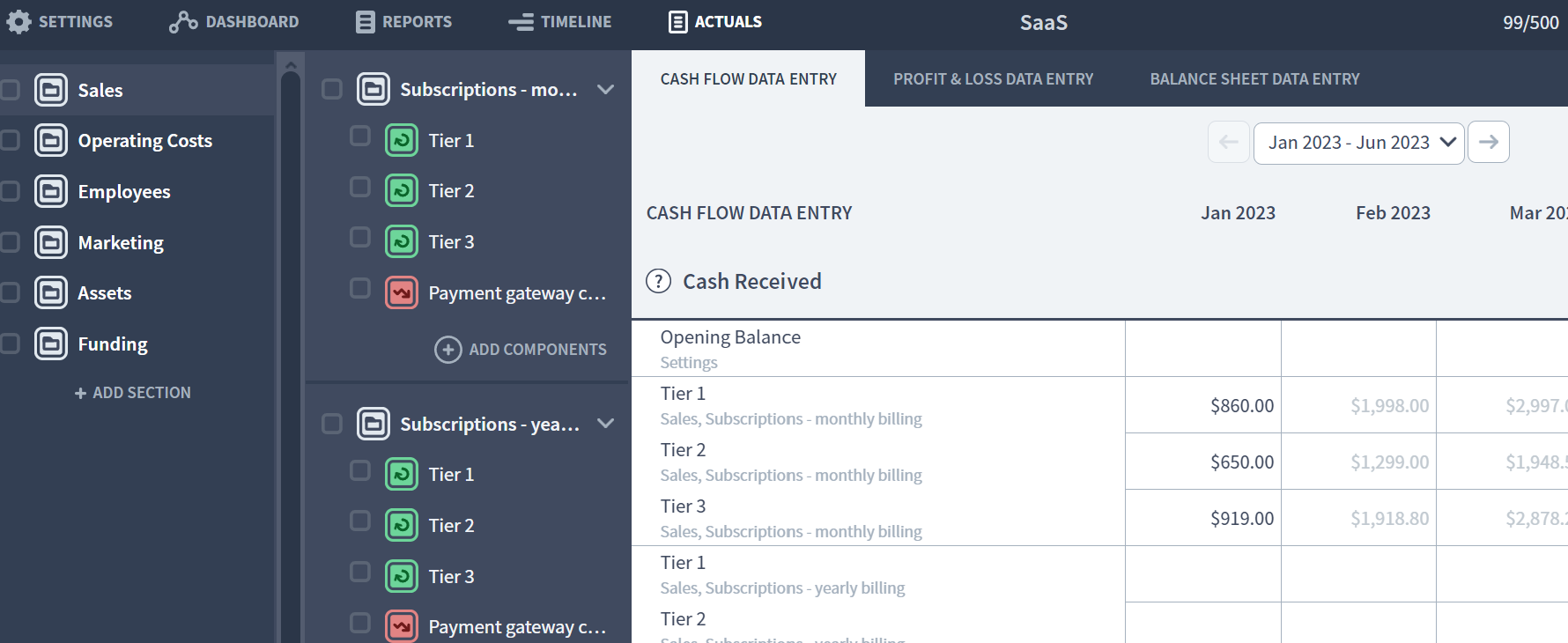Go to previous date range arrow
The image size is (1568, 643).
1229,142
